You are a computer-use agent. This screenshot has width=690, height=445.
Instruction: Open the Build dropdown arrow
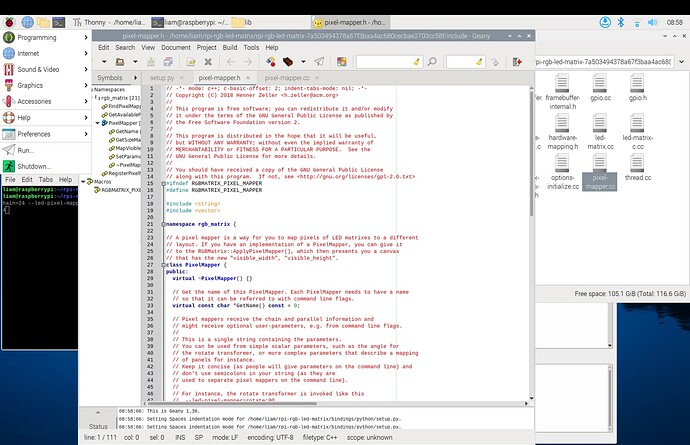coord(303,62)
